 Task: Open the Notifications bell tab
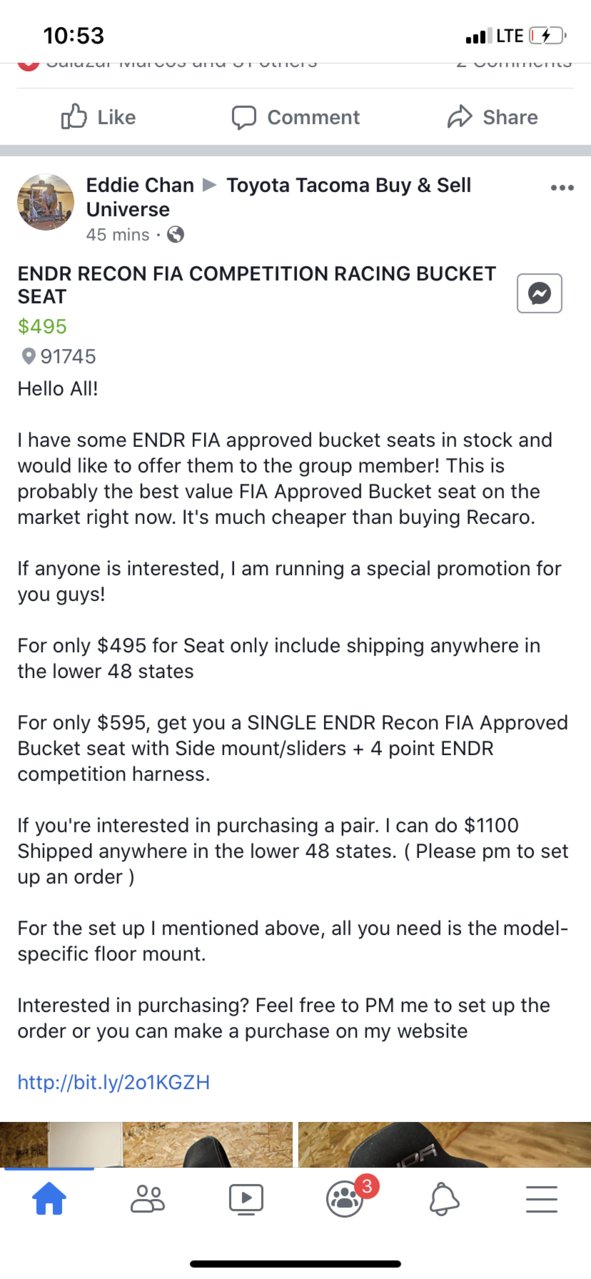point(444,1198)
